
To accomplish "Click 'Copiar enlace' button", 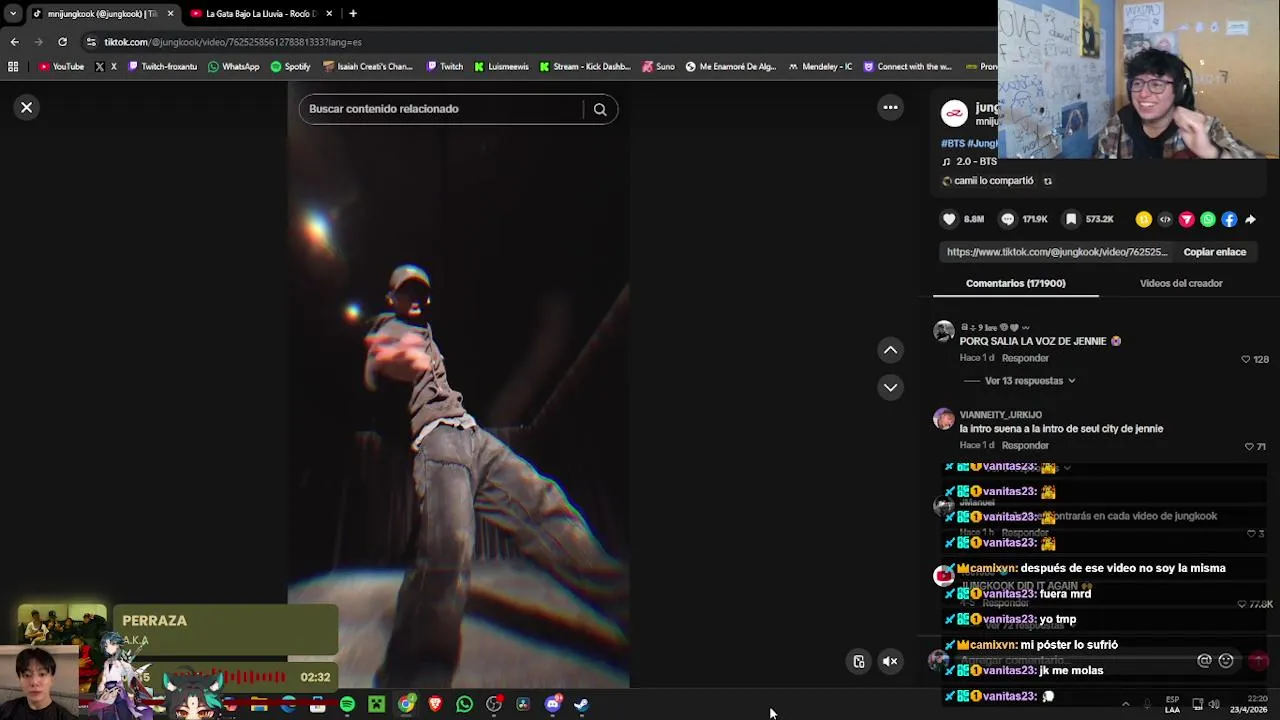I will coord(1215,252).
